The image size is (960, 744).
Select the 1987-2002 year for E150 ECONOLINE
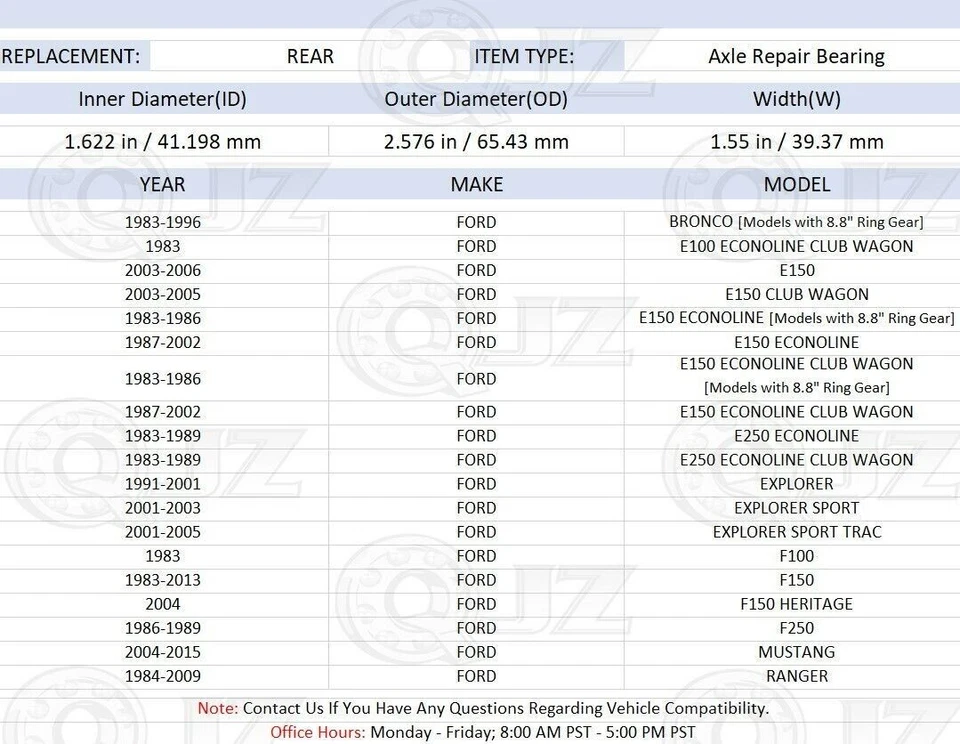(163, 342)
